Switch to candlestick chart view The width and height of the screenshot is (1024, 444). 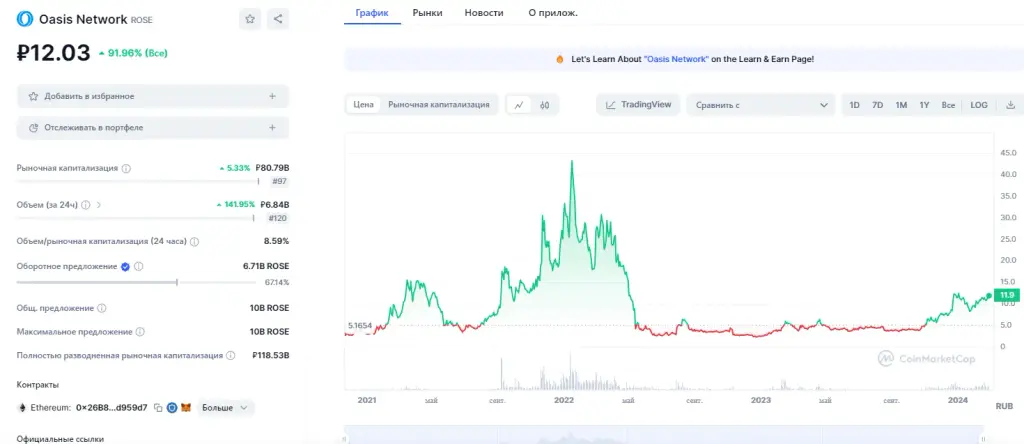click(545, 104)
